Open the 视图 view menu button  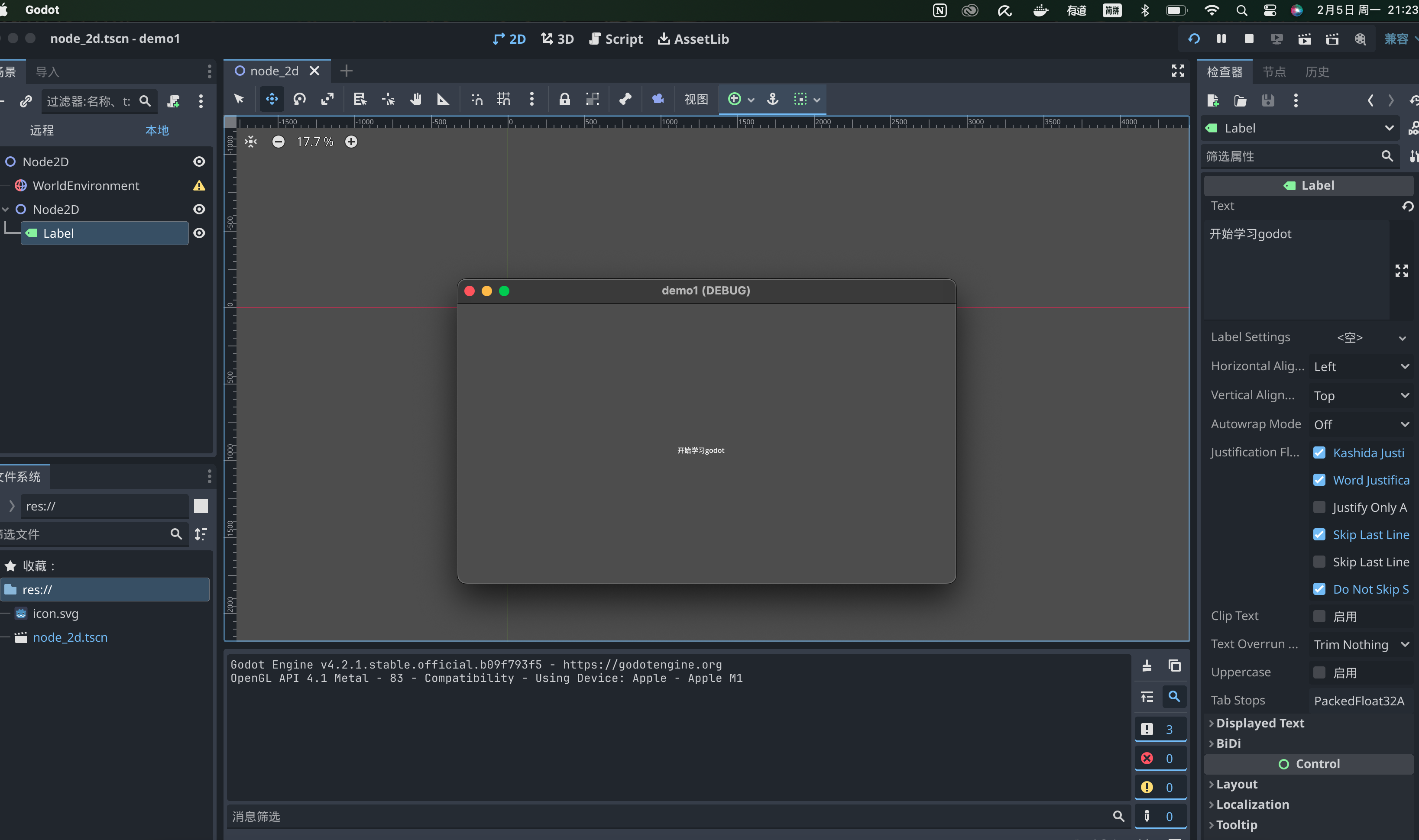coord(696,99)
